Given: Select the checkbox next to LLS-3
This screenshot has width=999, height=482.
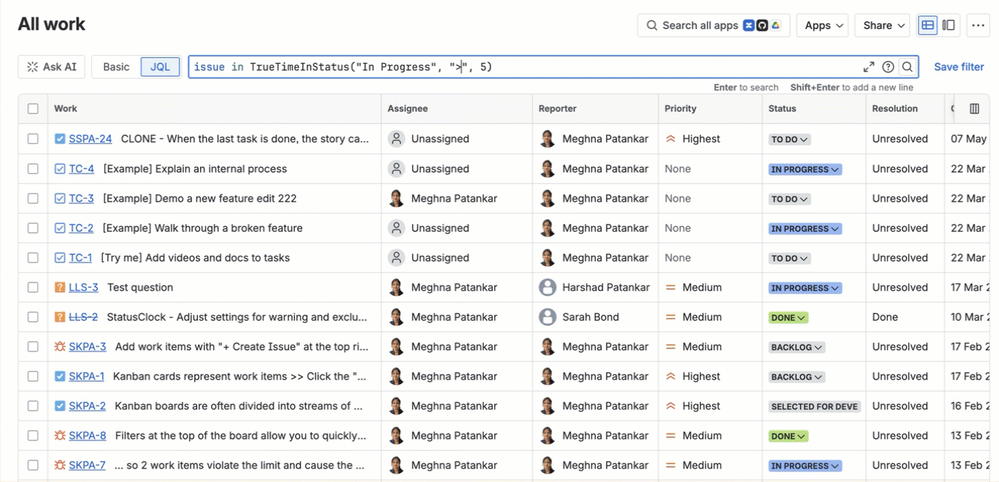Looking at the screenshot, I should 33,287.
